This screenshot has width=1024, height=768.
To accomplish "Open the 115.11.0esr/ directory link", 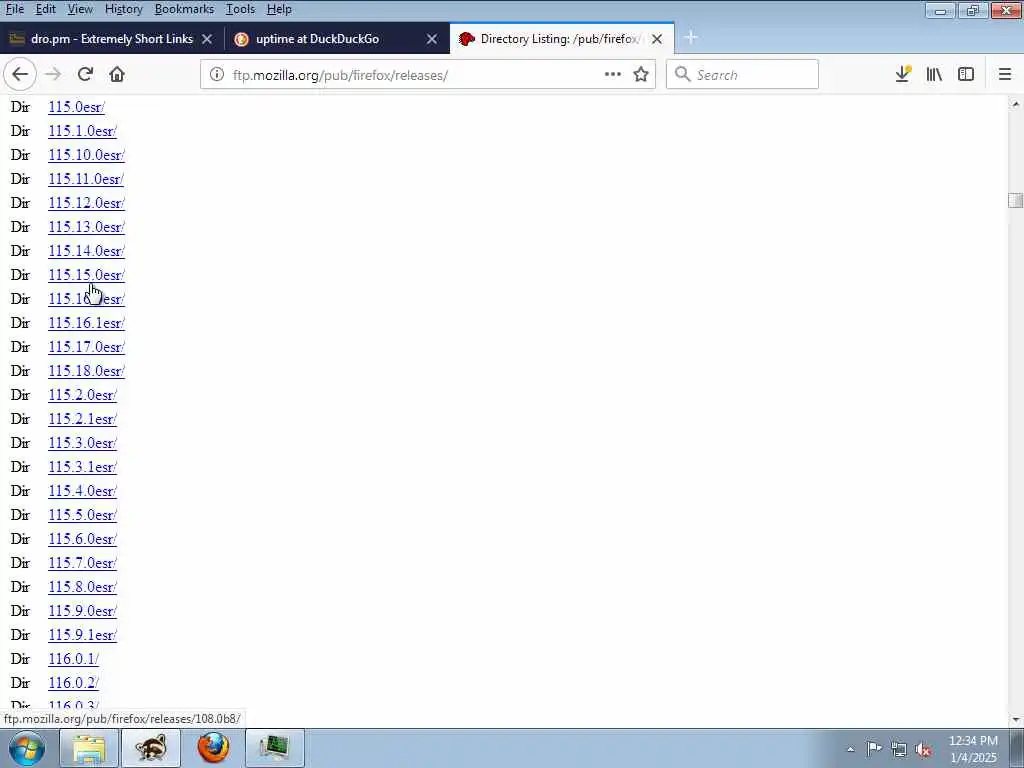I will 86,179.
